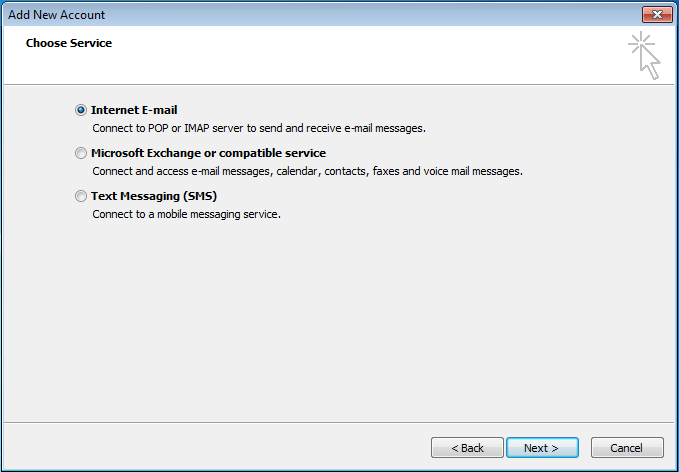This screenshot has width=679, height=472.
Task: Click the "Microsoft Exchange or compatible service" label
Action: [208, 153]
